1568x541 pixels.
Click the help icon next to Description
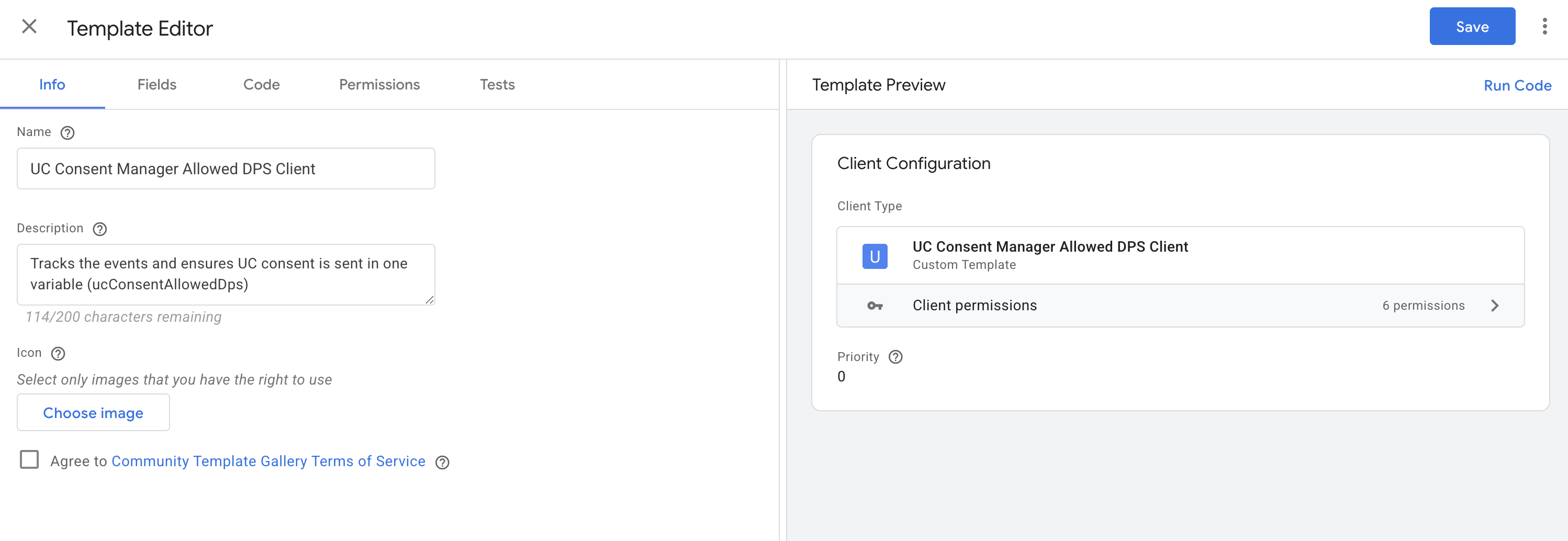pyautogui.click(x=100, y=229)
